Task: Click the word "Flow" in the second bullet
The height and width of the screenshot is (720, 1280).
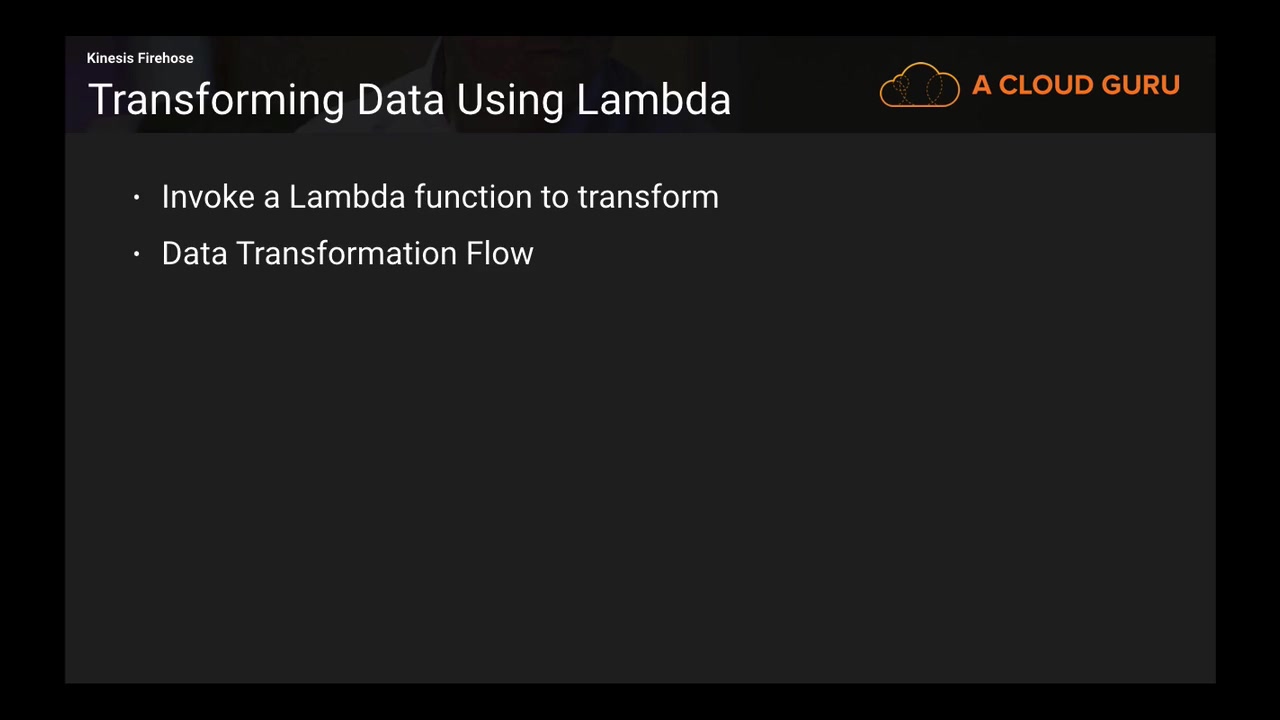Action: tap(500, 254)
